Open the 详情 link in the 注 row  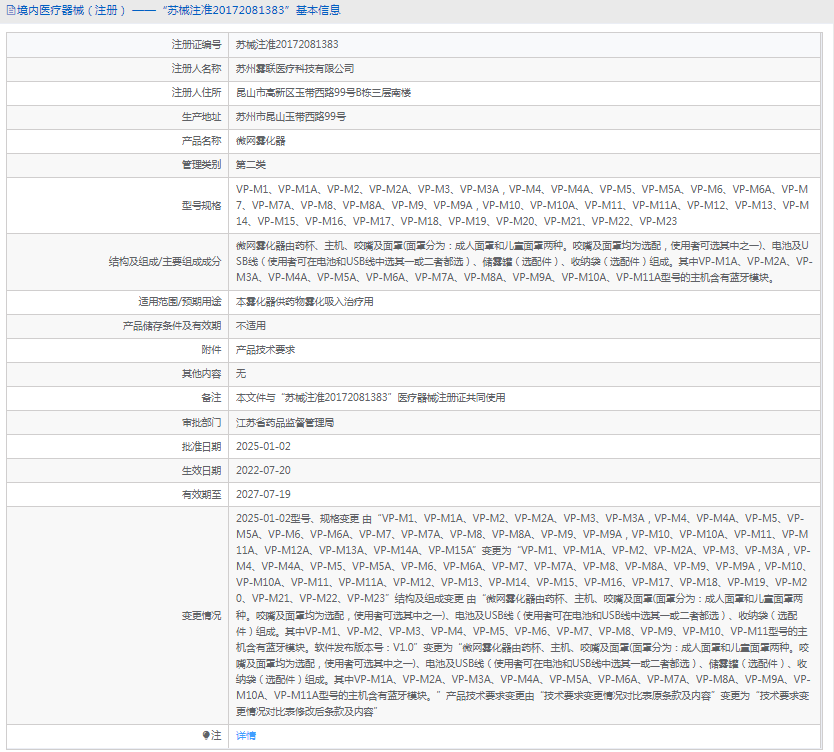pyautogui.click(x=246, y=736)
